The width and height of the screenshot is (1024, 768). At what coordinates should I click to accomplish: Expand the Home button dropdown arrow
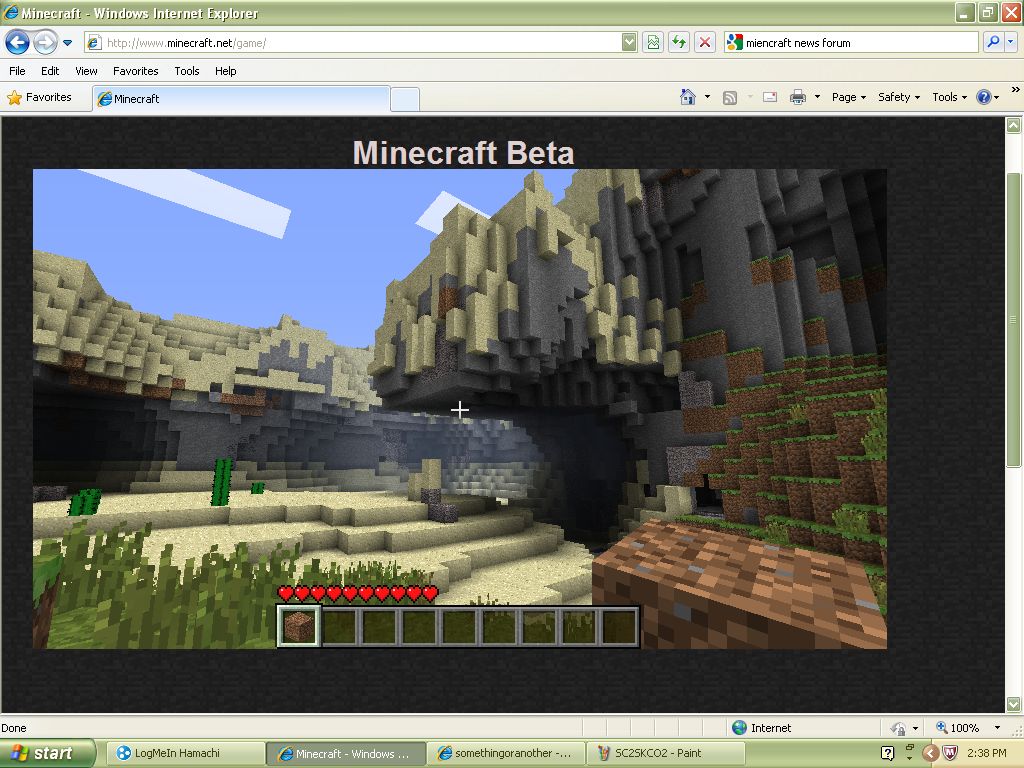(x=707, y=97)
